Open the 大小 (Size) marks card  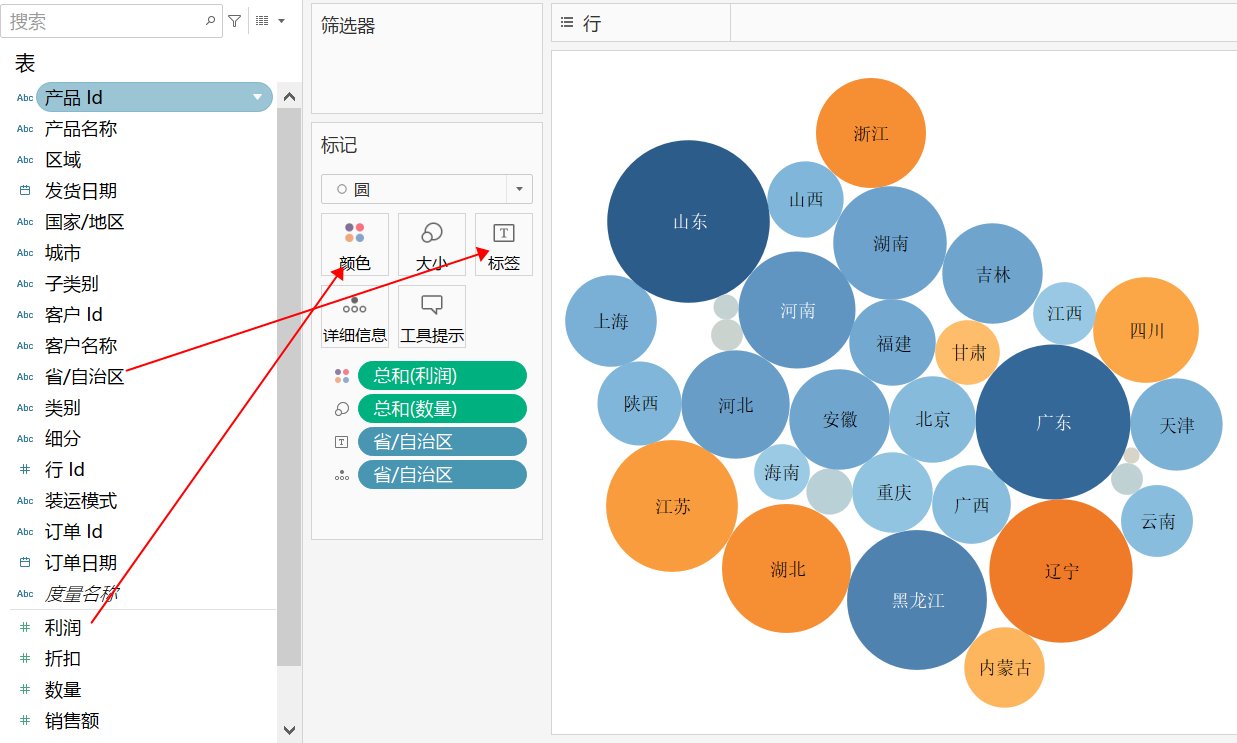pyautogui.click(x=432, y=245)
